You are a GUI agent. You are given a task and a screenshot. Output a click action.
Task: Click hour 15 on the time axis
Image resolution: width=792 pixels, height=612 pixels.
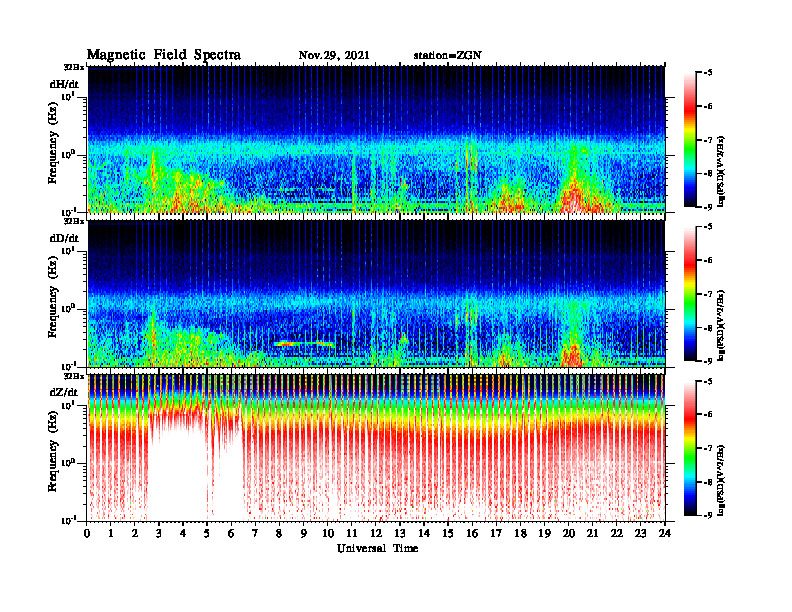[x=448, y=534]
